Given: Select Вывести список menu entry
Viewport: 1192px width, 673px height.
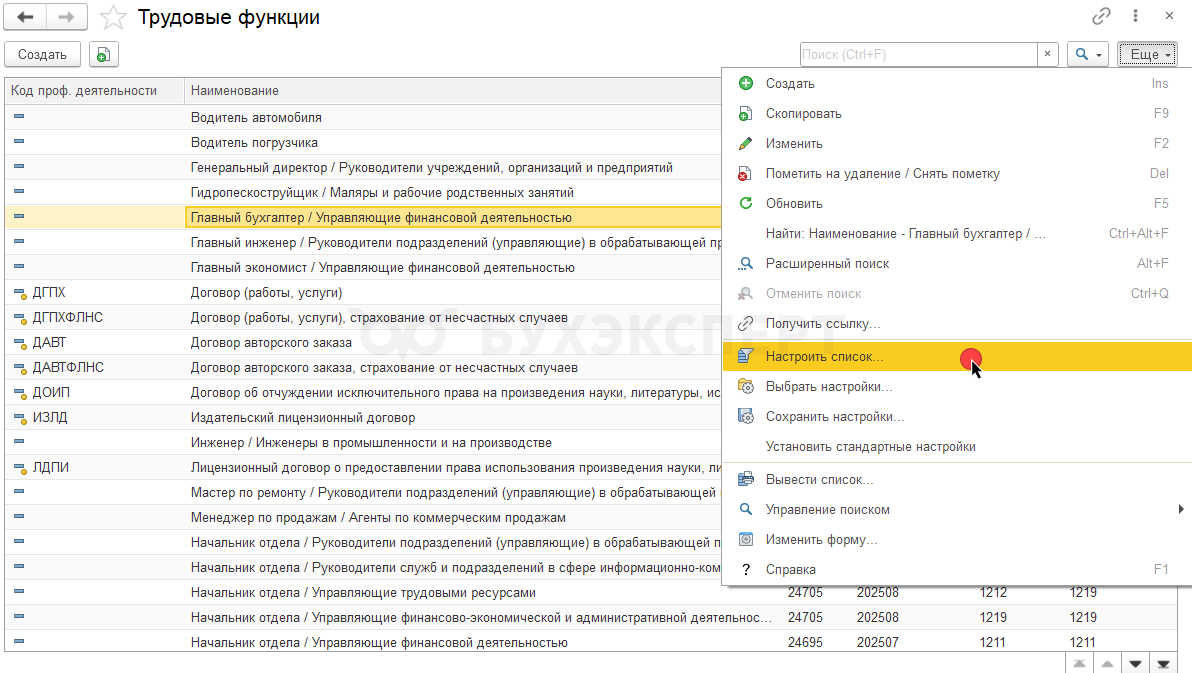Looking at the screenshot, I should (819, 479).
